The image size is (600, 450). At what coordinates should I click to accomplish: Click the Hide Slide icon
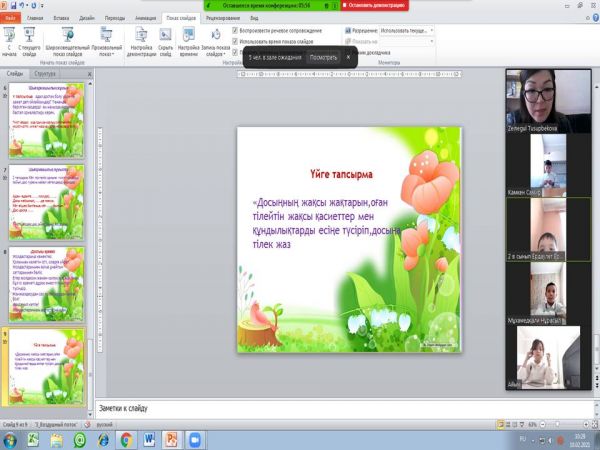tap(166, 35)
